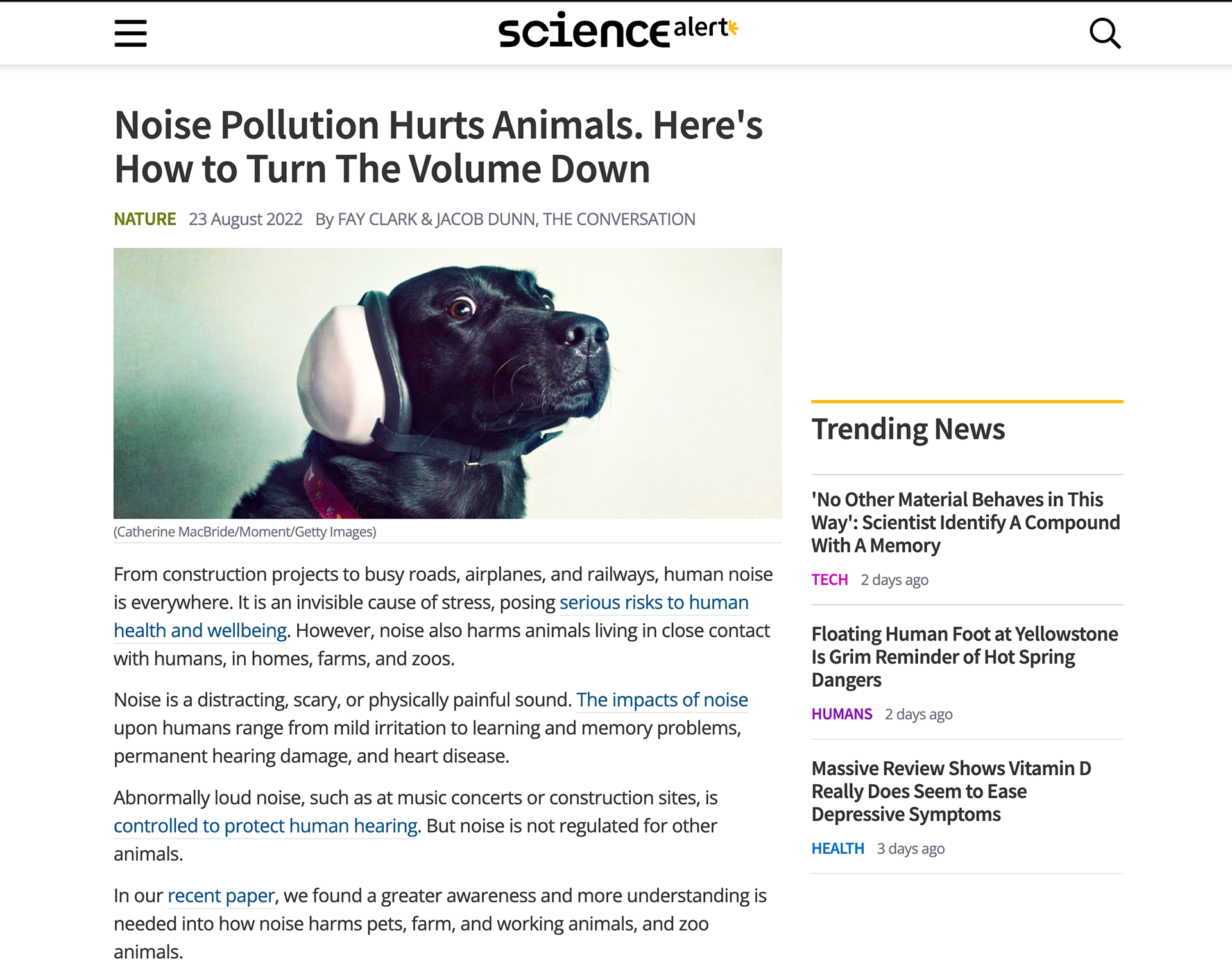
Task: Select the HEALTH category tag
Action: (838, 848)
